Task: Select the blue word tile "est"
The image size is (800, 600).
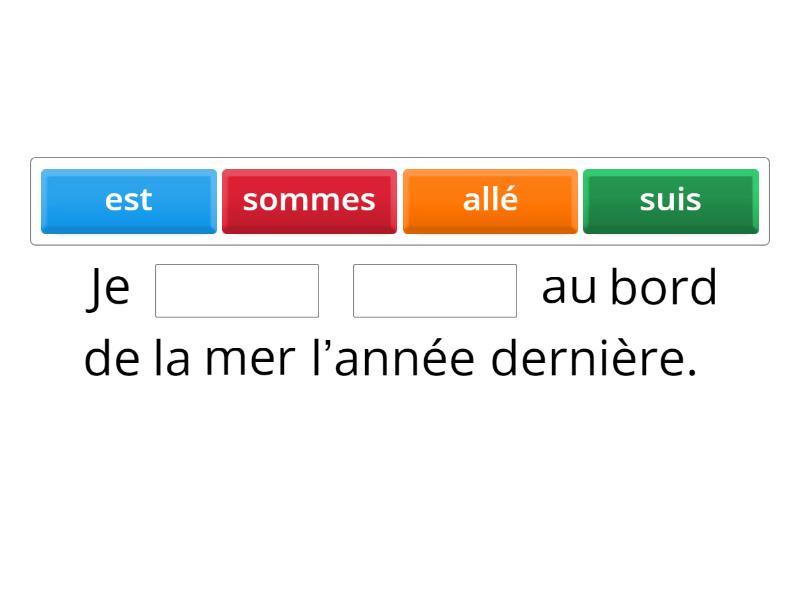Action: [x=128, y=200]
